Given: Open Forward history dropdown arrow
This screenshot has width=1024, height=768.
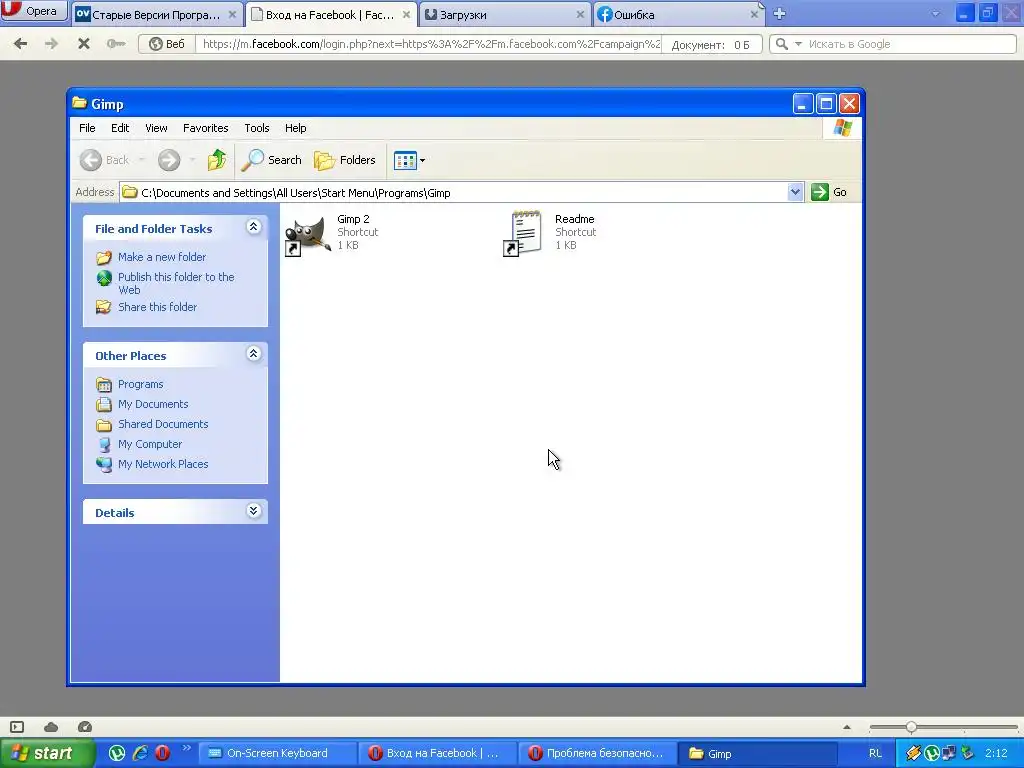Looking at the screenshot, I should coord(192,160).
